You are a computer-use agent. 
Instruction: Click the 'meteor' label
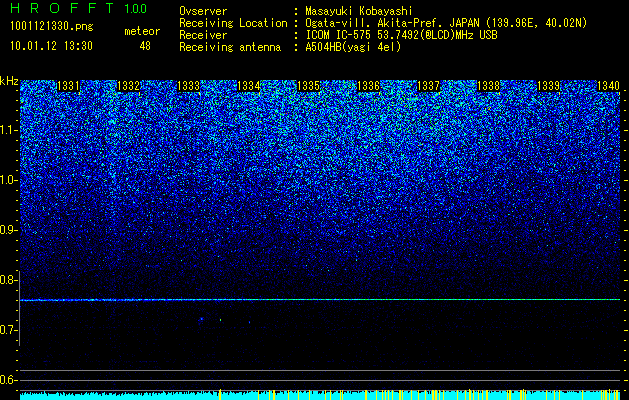tap(142, 31)
